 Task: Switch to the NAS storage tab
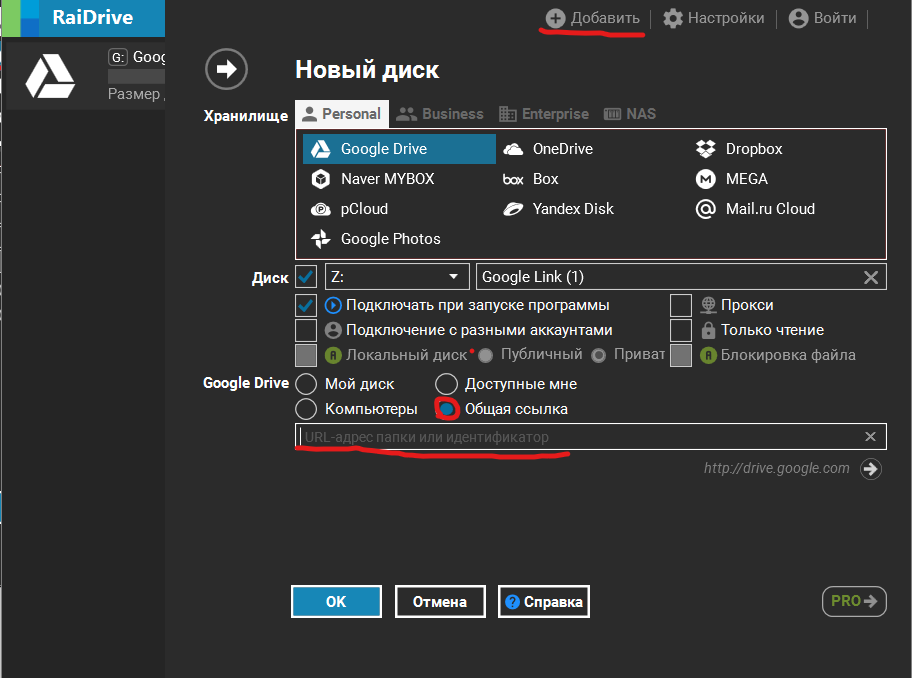pyautogui.click(x=630, y=114)
